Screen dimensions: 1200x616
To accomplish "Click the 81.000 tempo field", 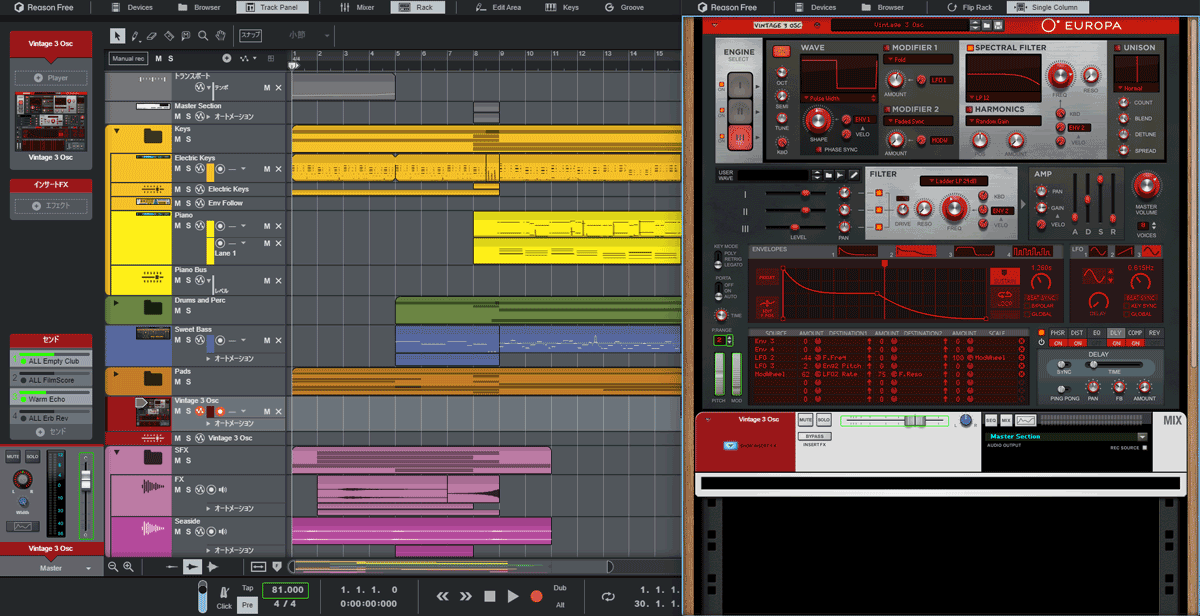I will tap(287, 590).
